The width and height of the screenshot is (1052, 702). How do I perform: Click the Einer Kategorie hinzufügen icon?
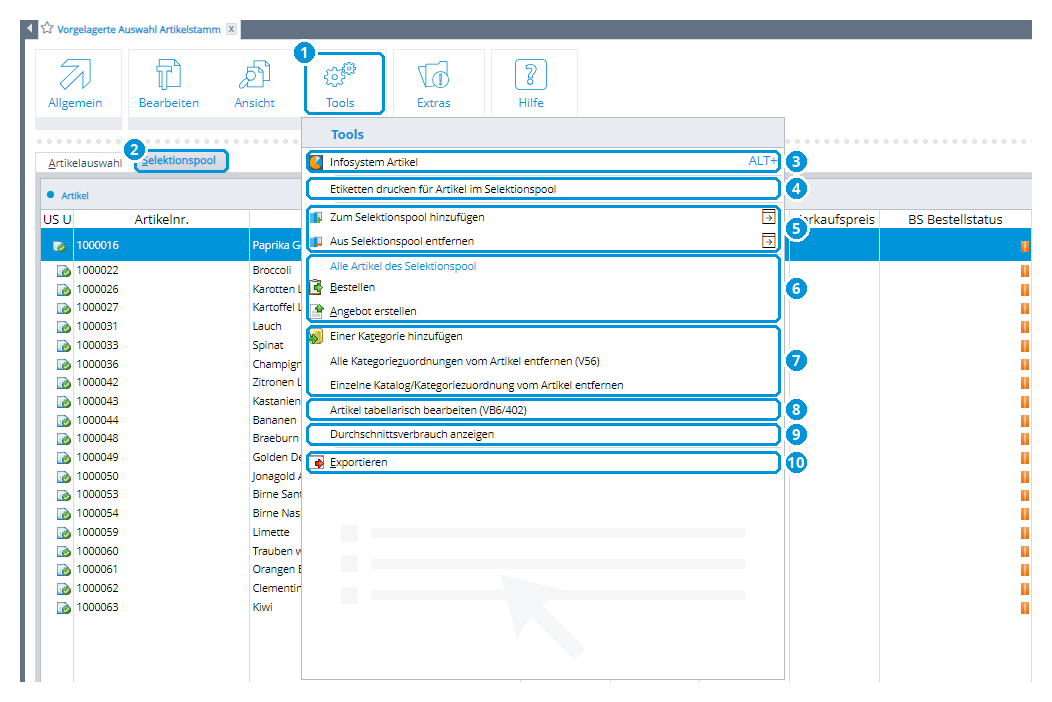(315, 336)
